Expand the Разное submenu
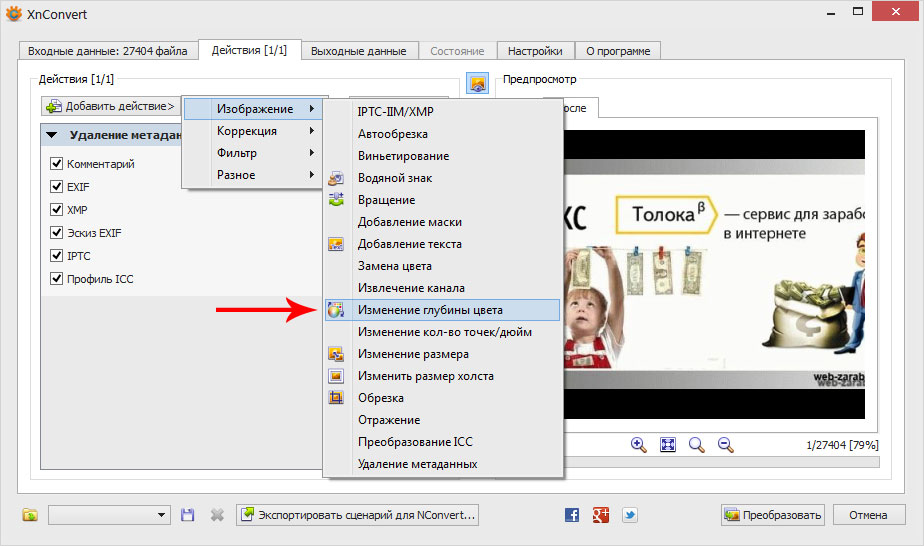 coord(255,175)
